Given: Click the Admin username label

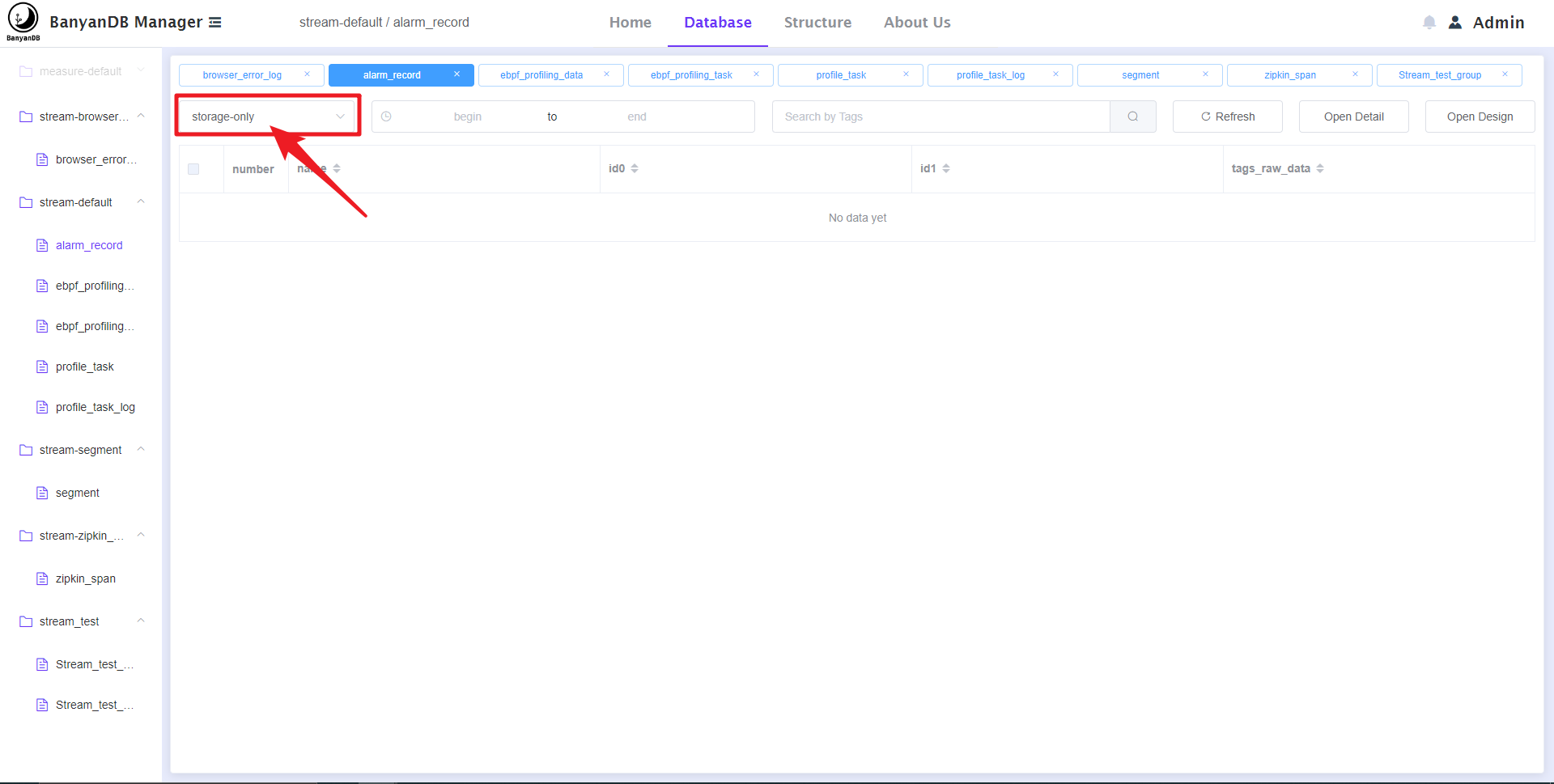Looking at the screenshot, I should 1498,23.
